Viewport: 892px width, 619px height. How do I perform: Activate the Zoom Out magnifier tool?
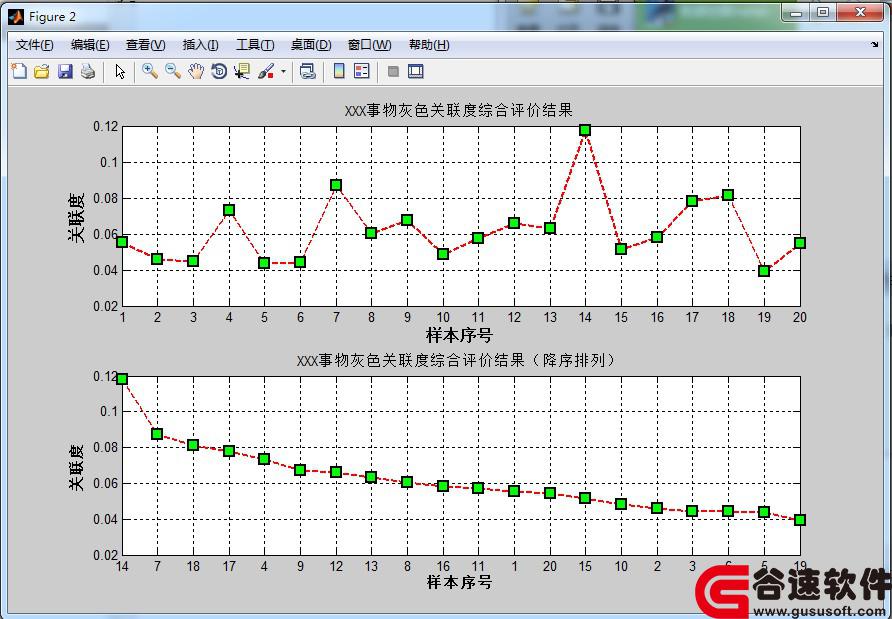click(173, 71)
